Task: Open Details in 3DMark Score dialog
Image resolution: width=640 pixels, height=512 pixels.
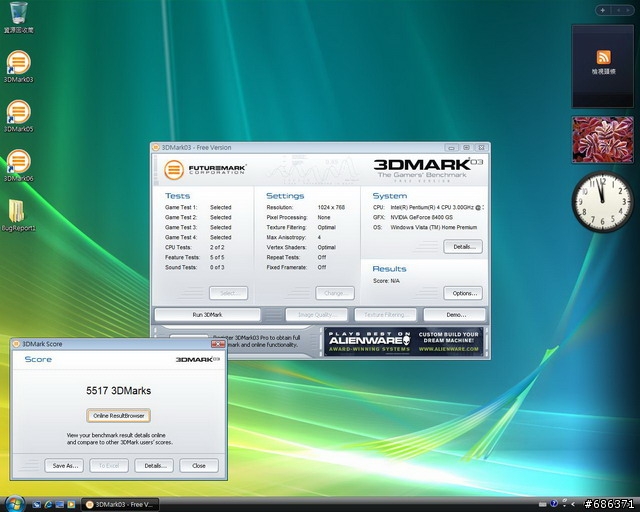Action: pos(154,465)
